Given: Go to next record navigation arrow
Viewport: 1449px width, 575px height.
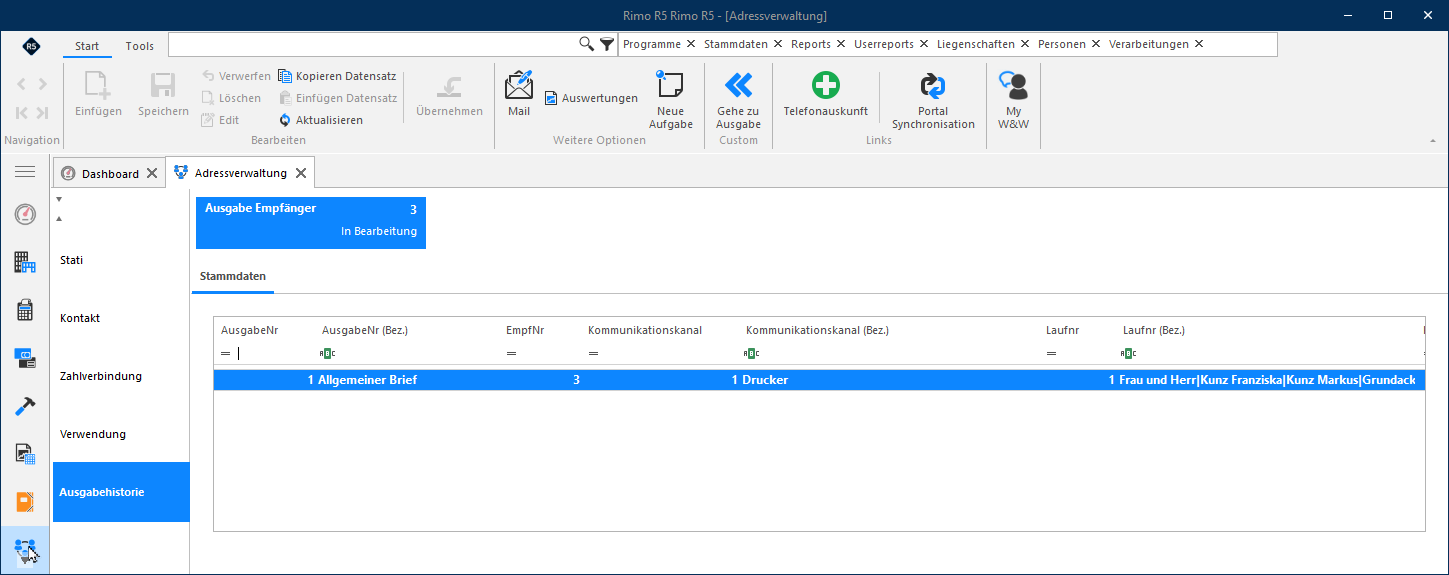Looking at the screenshot, I should pyautogui.click(x=42, y=84).
